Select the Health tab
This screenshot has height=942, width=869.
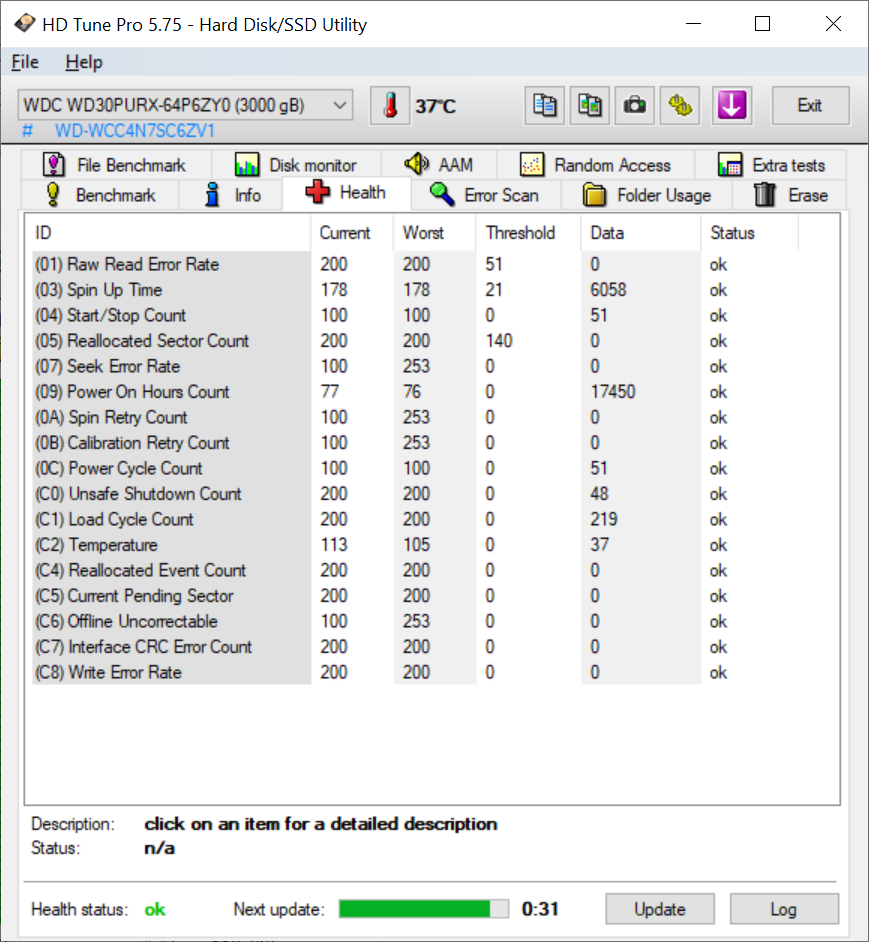point(347,193)
